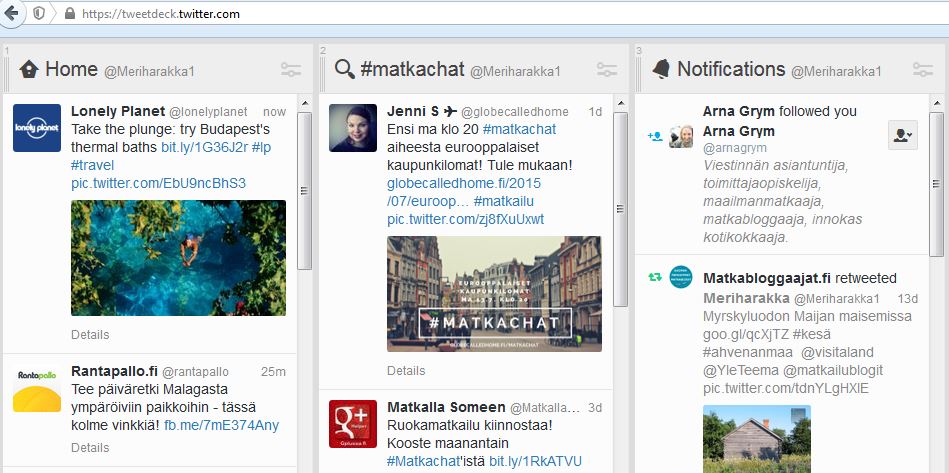
Task: Open Arna Grym follow actions dropdown
Action: click(902, 135)
